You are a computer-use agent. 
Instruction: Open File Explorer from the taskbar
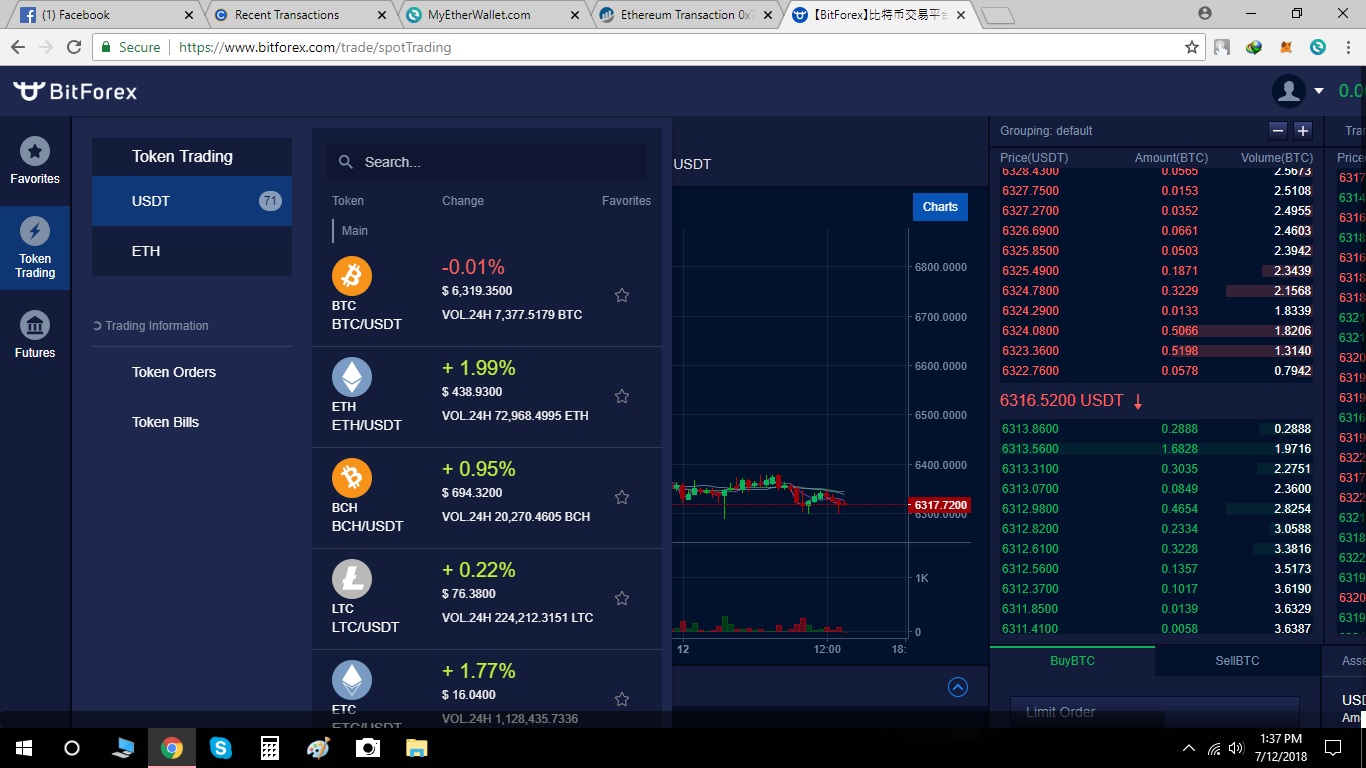point(416,748)
